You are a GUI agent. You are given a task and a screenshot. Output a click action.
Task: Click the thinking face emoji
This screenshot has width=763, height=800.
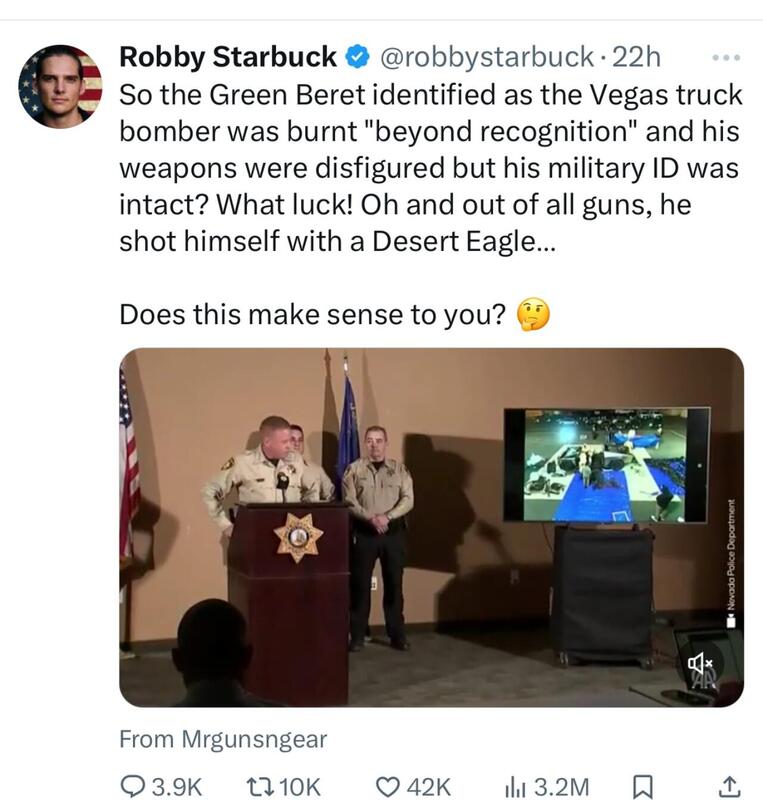tap(533, 316)
